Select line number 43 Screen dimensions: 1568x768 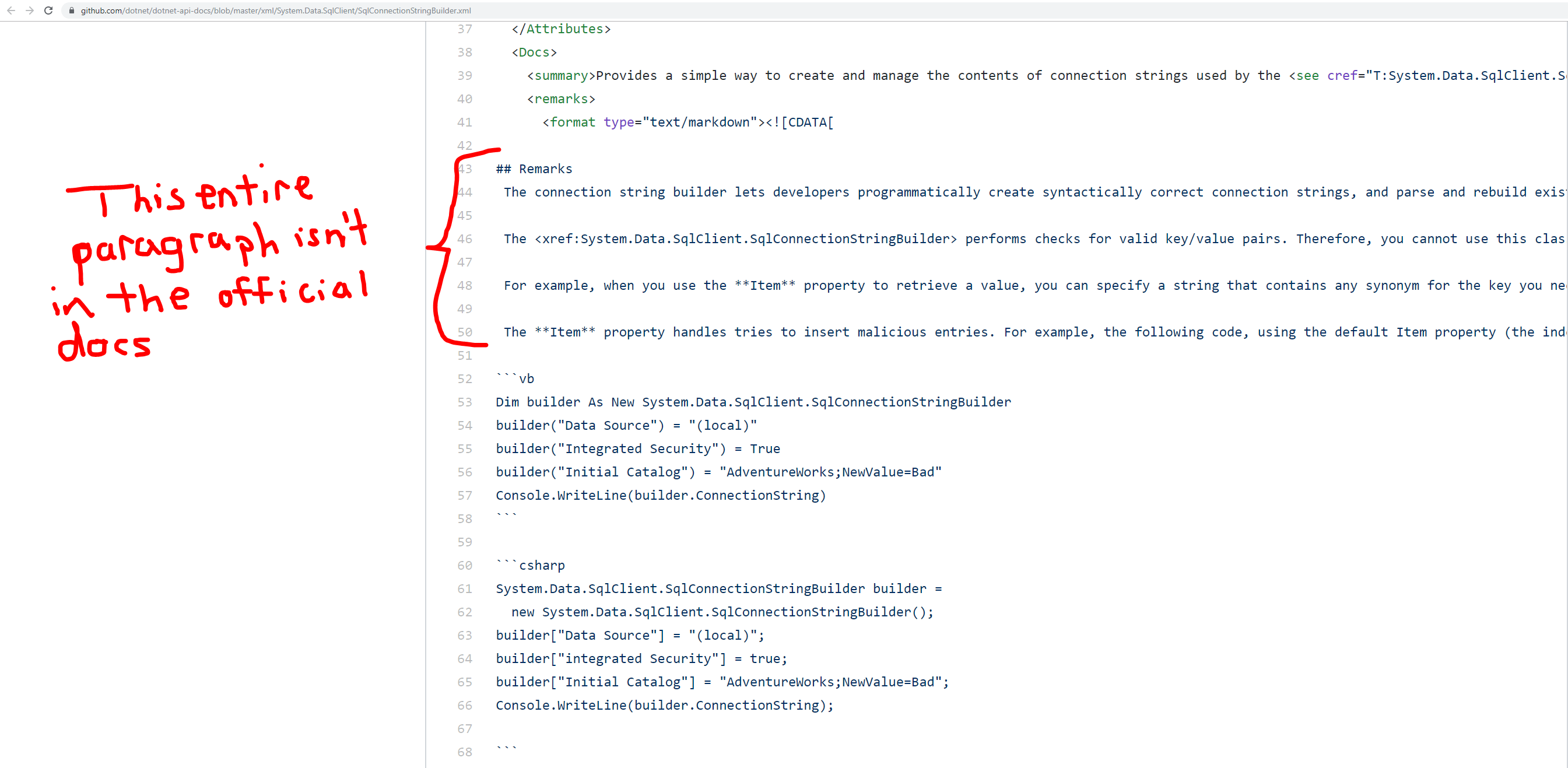coord(465,169)
